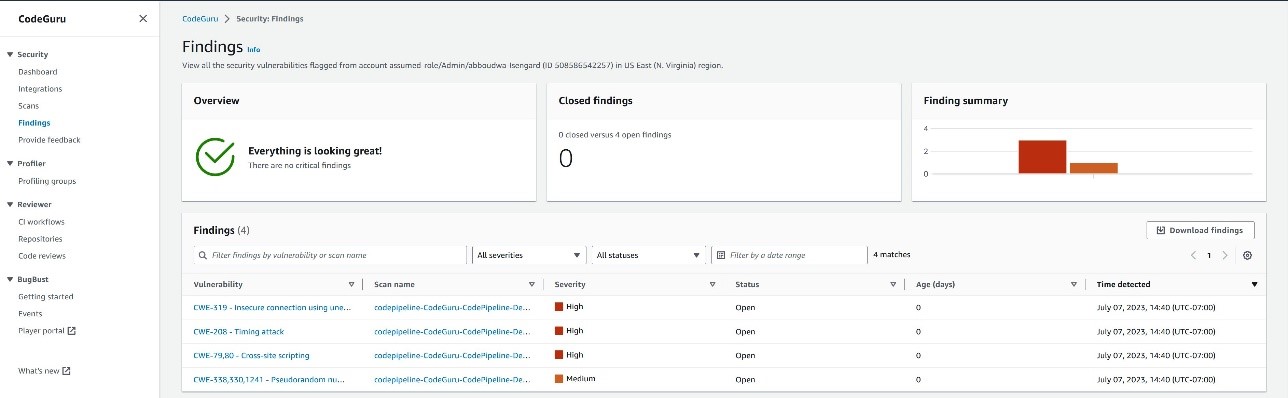1288x398 pixels.
Task: Open the All severities dropdown
Action: [x=529, y=255]
